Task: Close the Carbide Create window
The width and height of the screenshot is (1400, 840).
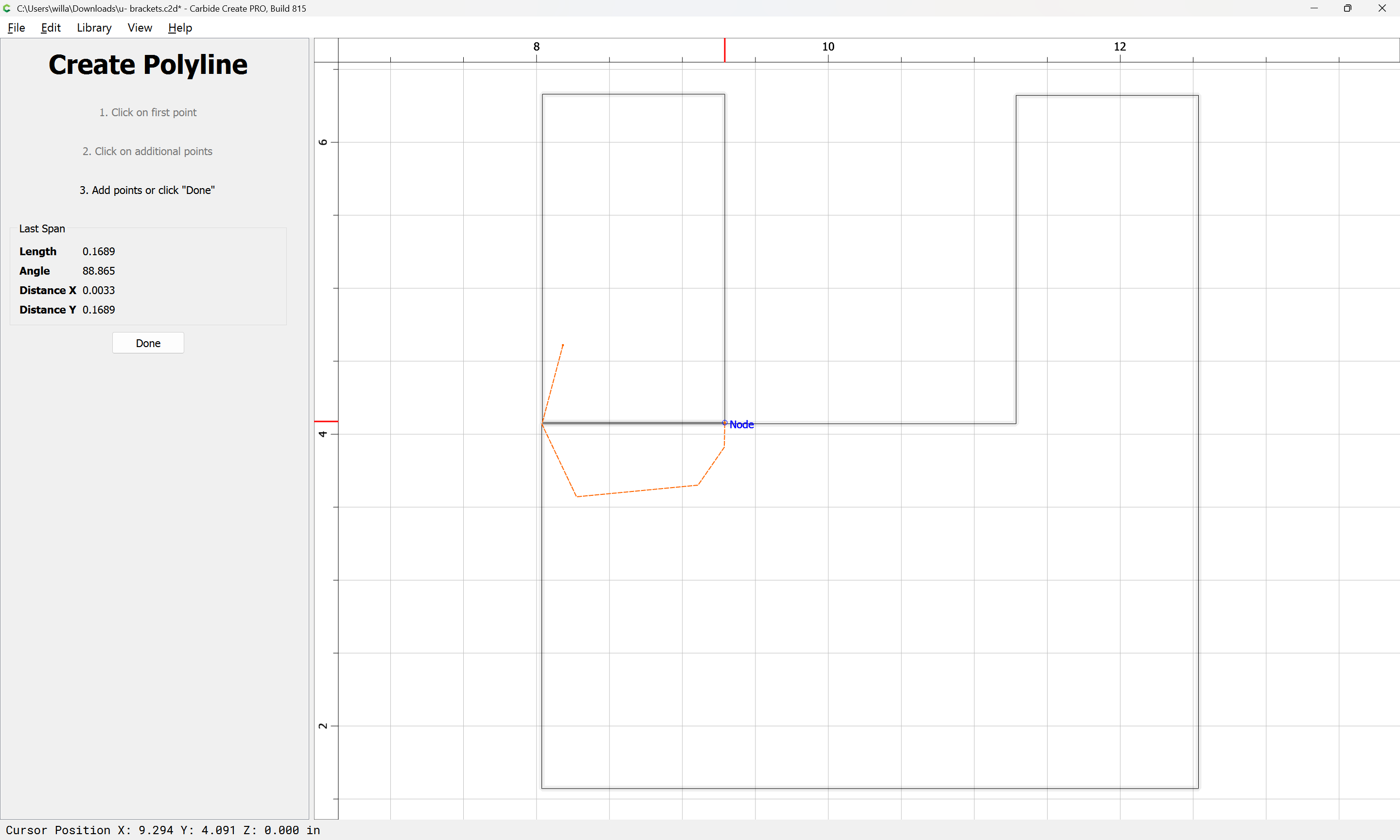Action: (1382, 8)
